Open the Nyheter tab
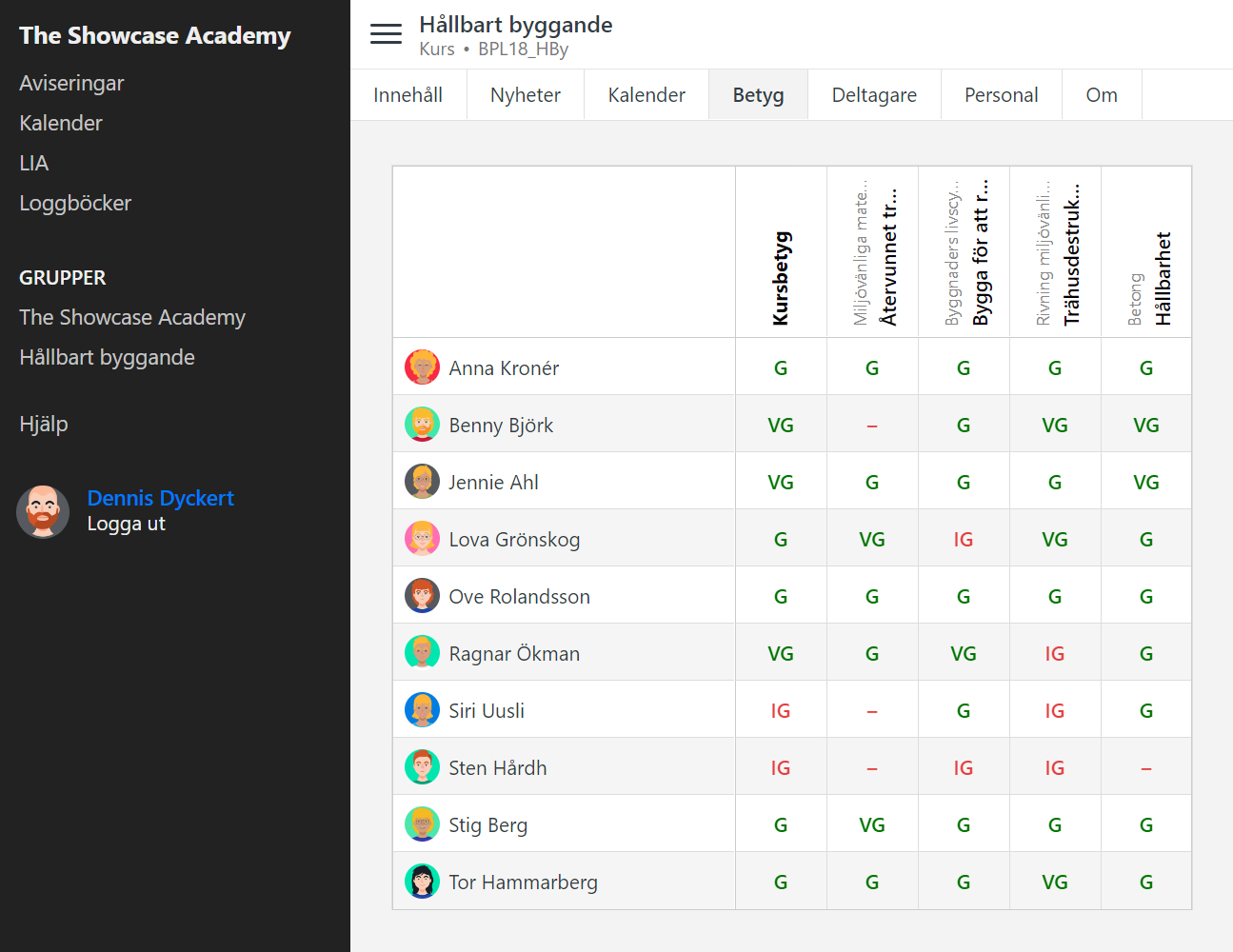The width and height of the screenshot is (1233, 952). 525,94
